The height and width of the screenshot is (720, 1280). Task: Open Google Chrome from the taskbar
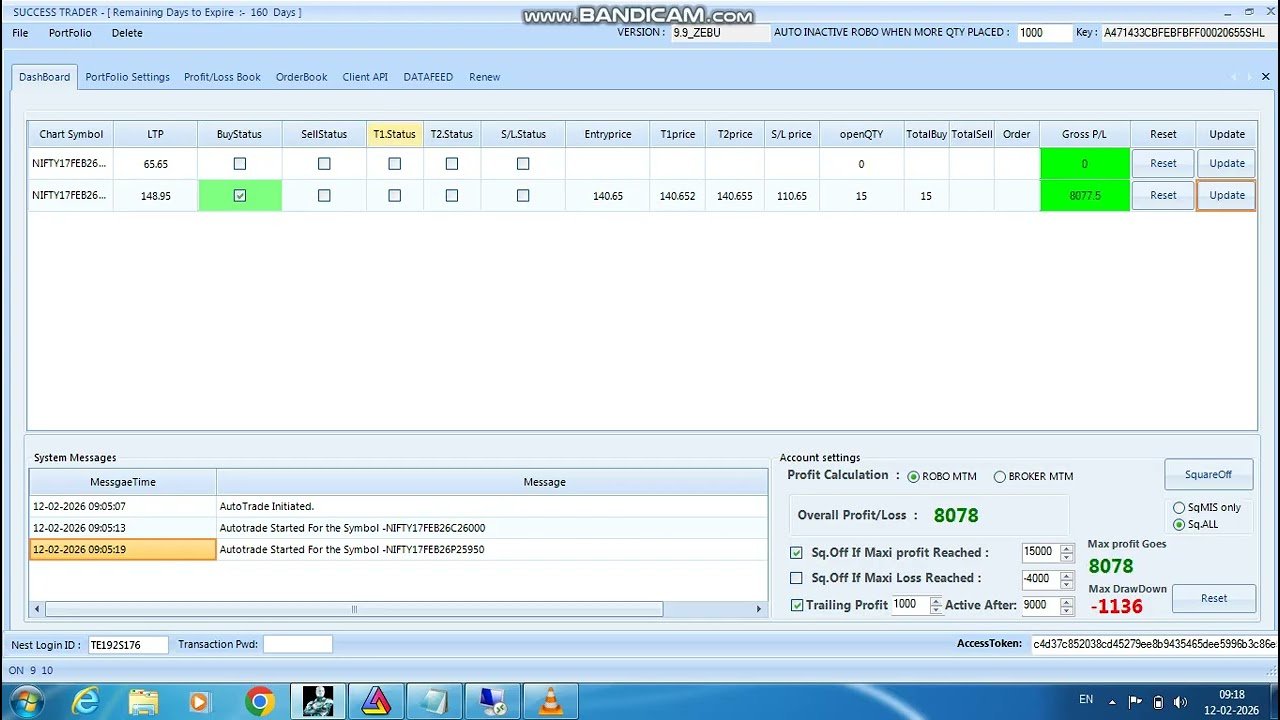(x=260, y=701)
